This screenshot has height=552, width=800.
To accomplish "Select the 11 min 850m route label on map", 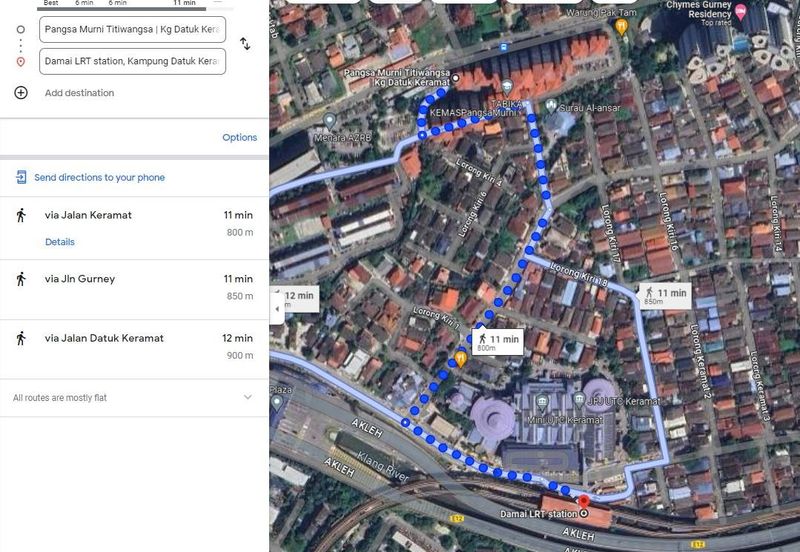I will [x=664, y=296].
